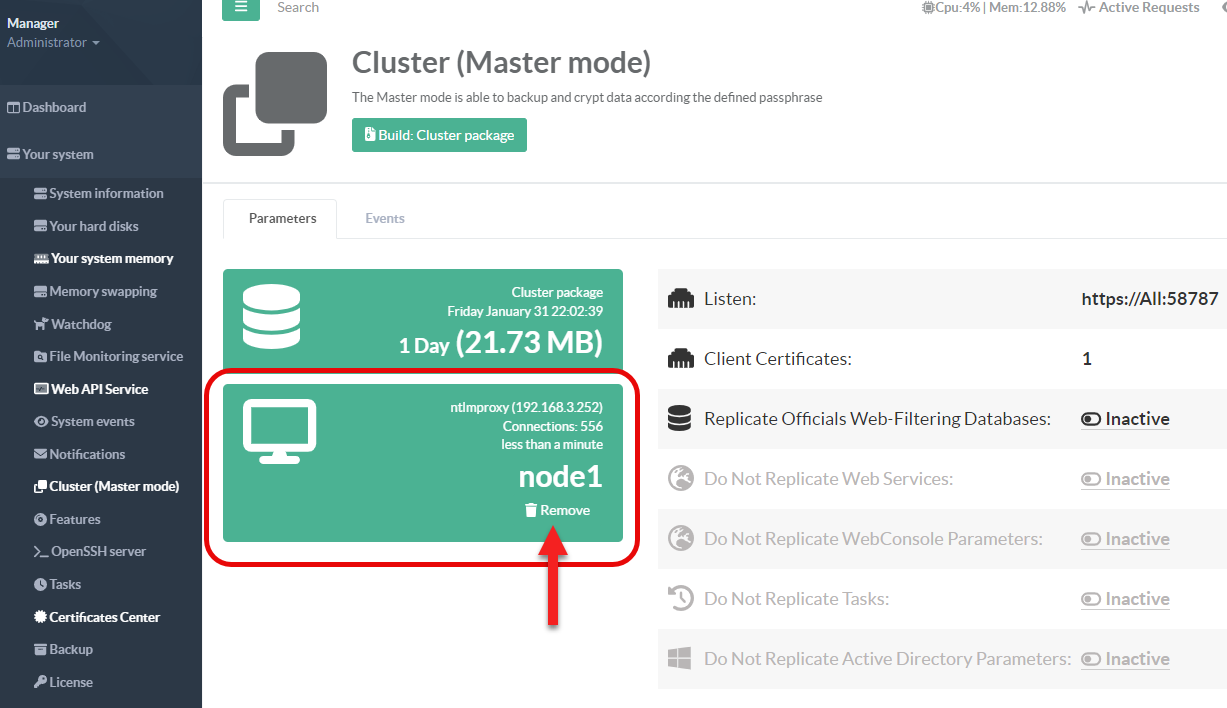Click the hamburger menu icon
The width and height of the screenshot is (1227, 708).
(x=240, y=7)
